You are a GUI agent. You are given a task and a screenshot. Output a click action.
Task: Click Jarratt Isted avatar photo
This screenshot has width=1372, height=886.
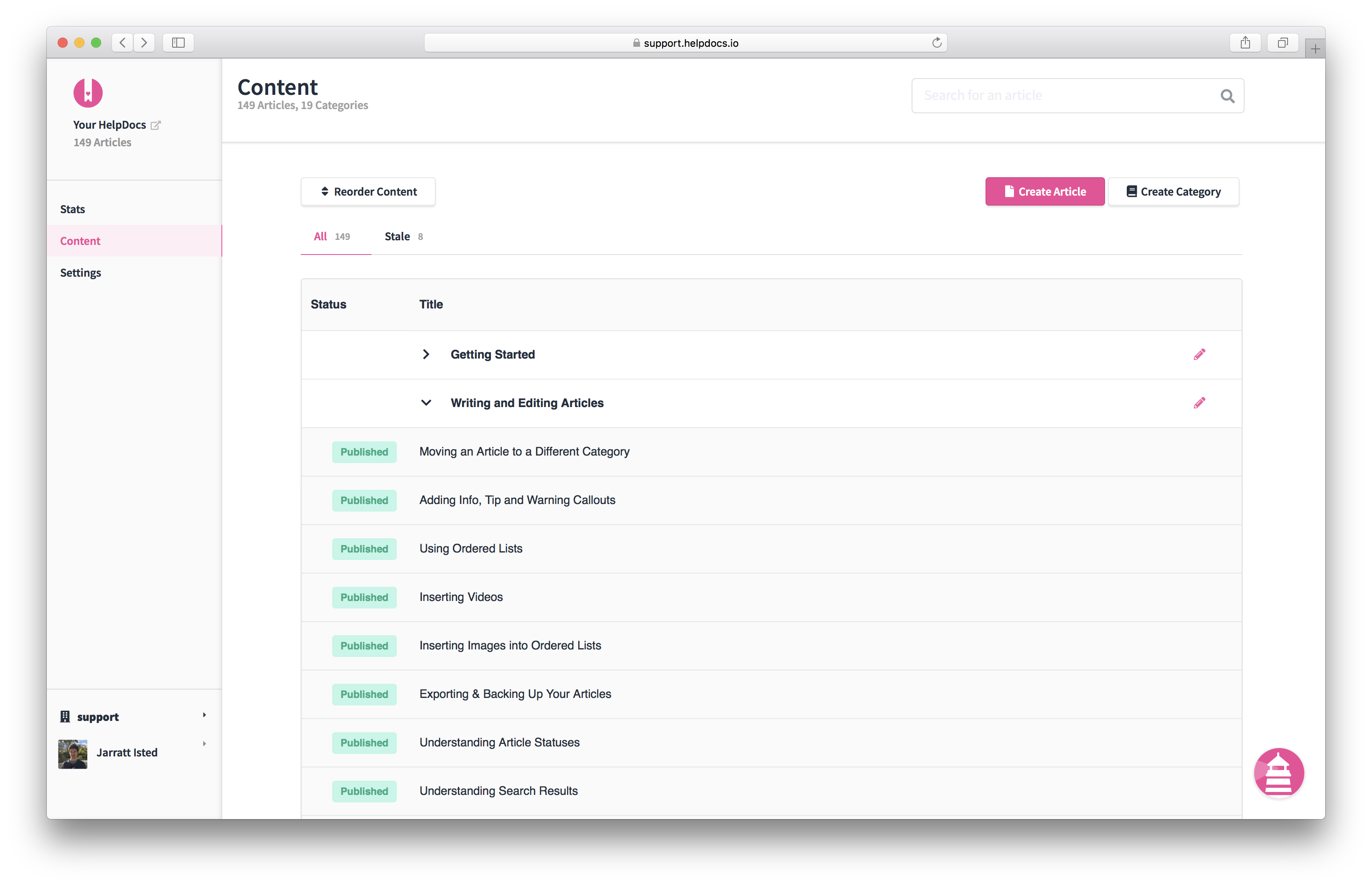click(72, 754)
